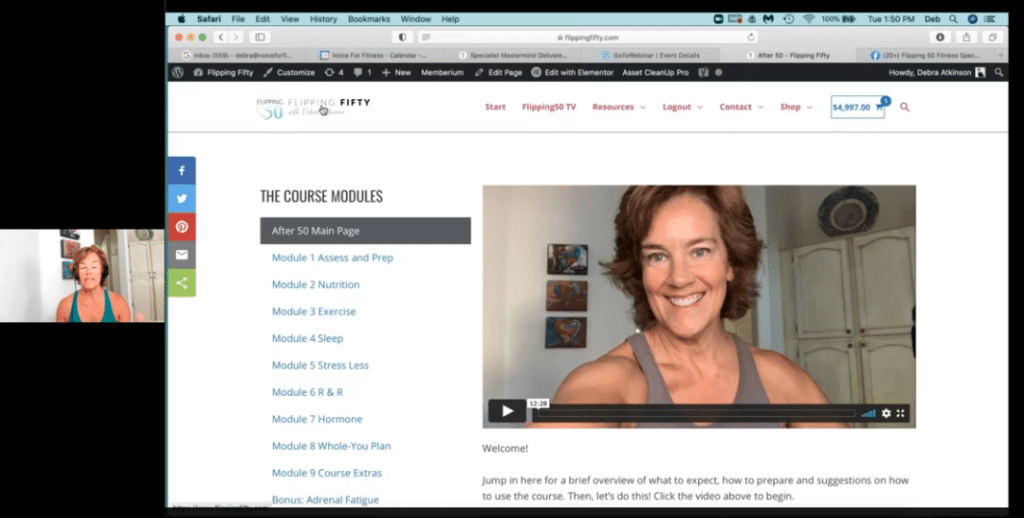1024x518 pixels.
Task: Adjust video volume bars
Action: 868,413
